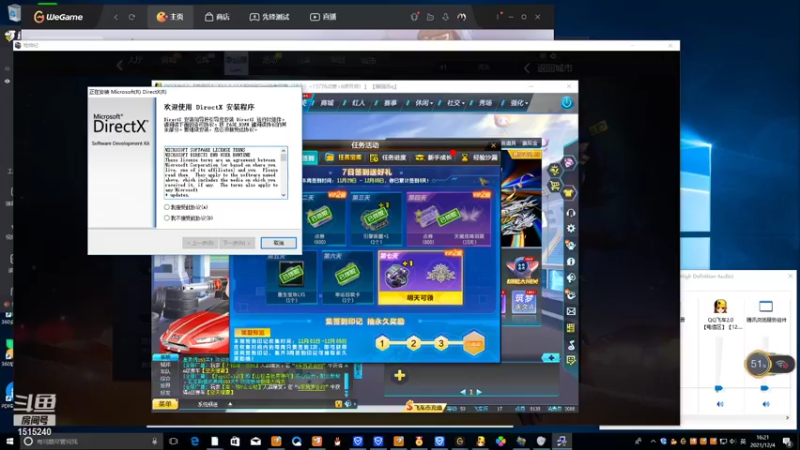Open the WeGame 商店 tab
Image resolution: width=800 pixels, height=450 pixels.
pos(217,17)
